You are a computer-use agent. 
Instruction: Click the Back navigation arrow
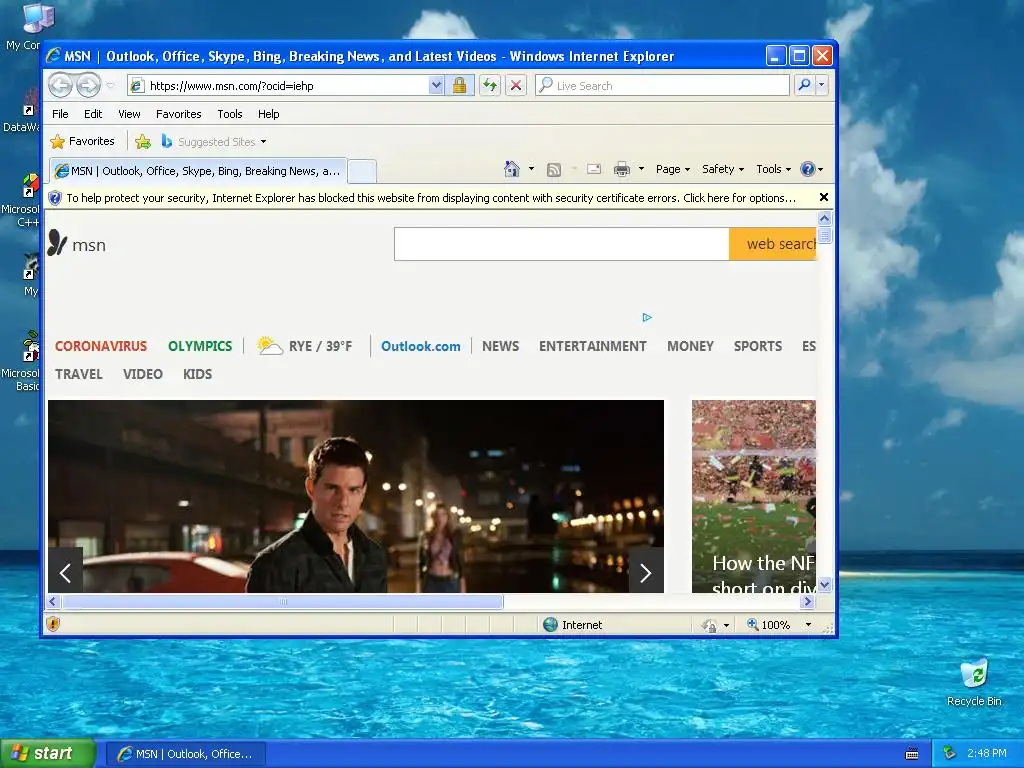click(61, 85)
